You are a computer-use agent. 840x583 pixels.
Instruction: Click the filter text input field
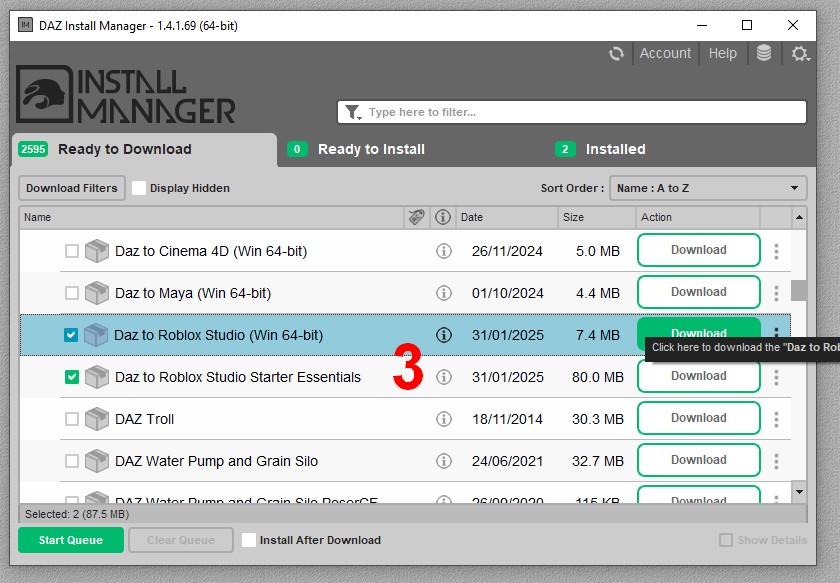(x=572, y=112)
